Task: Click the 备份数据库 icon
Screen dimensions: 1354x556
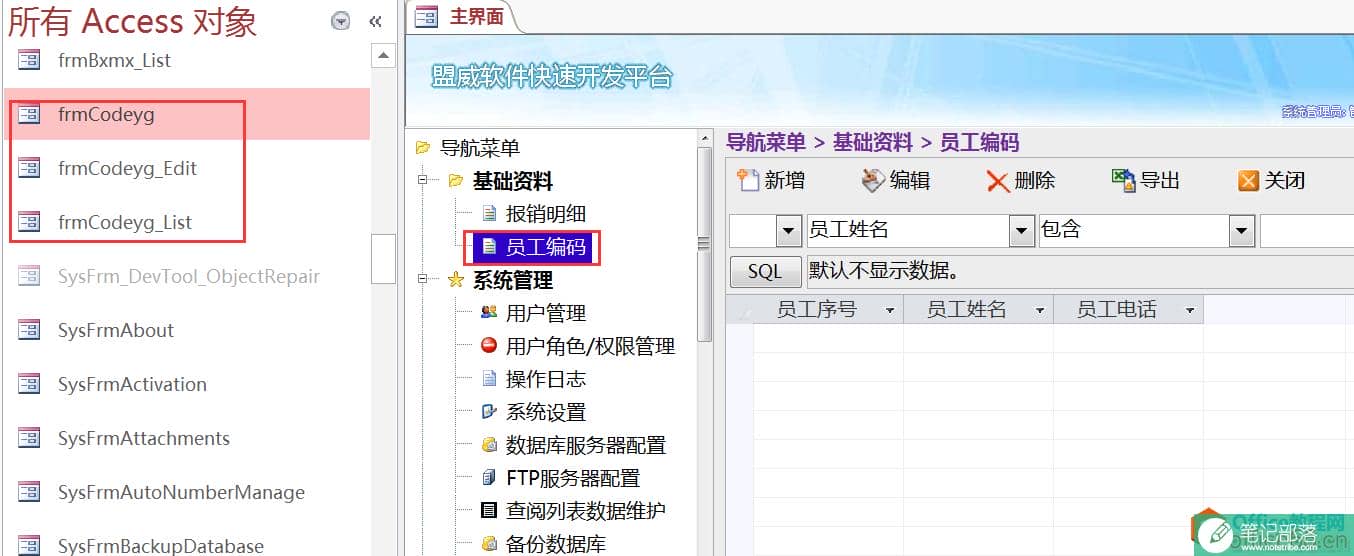Action: coord(489,543)
